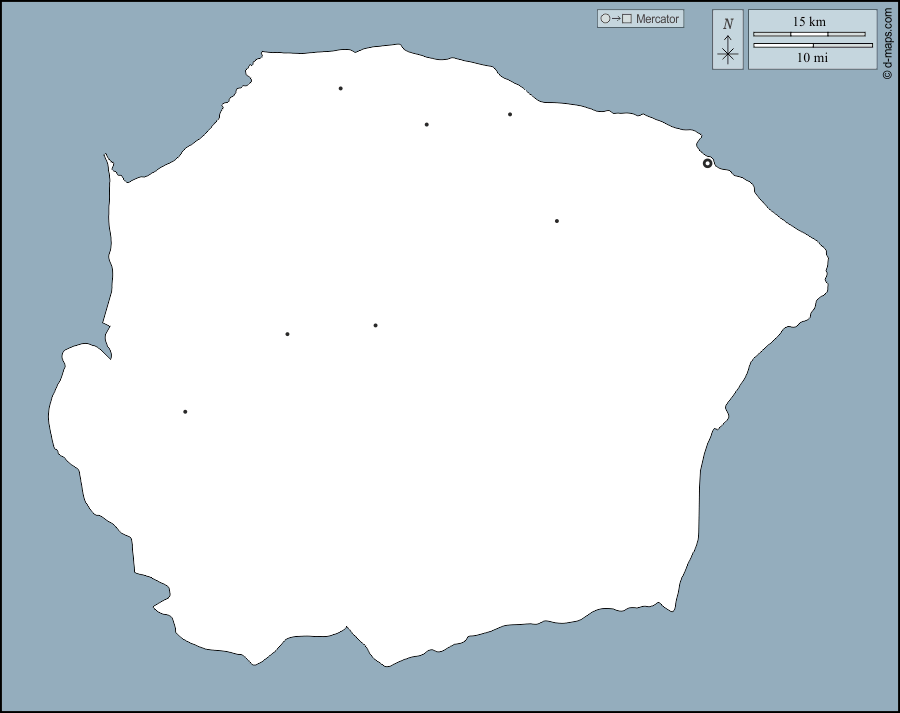
Task: Click the easternmost small city dot
Action: tap(556, 221)
